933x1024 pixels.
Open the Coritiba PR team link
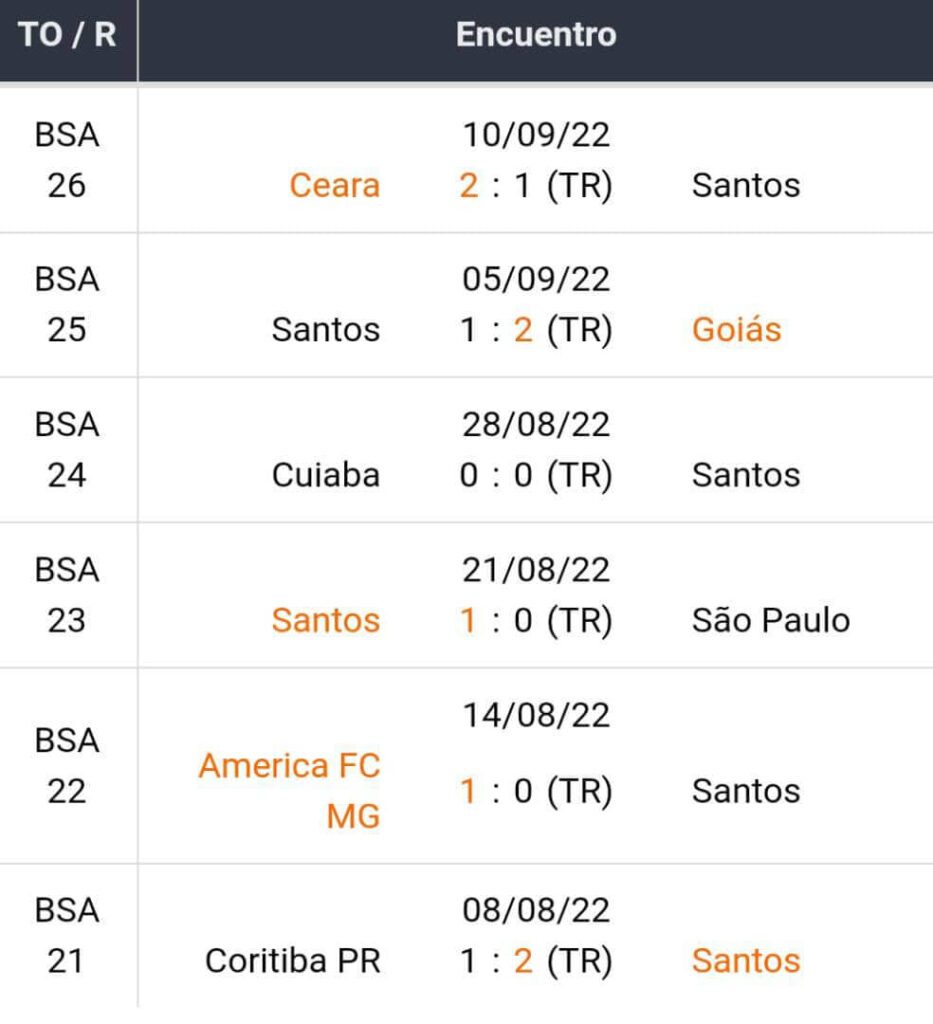coord(292,961)
